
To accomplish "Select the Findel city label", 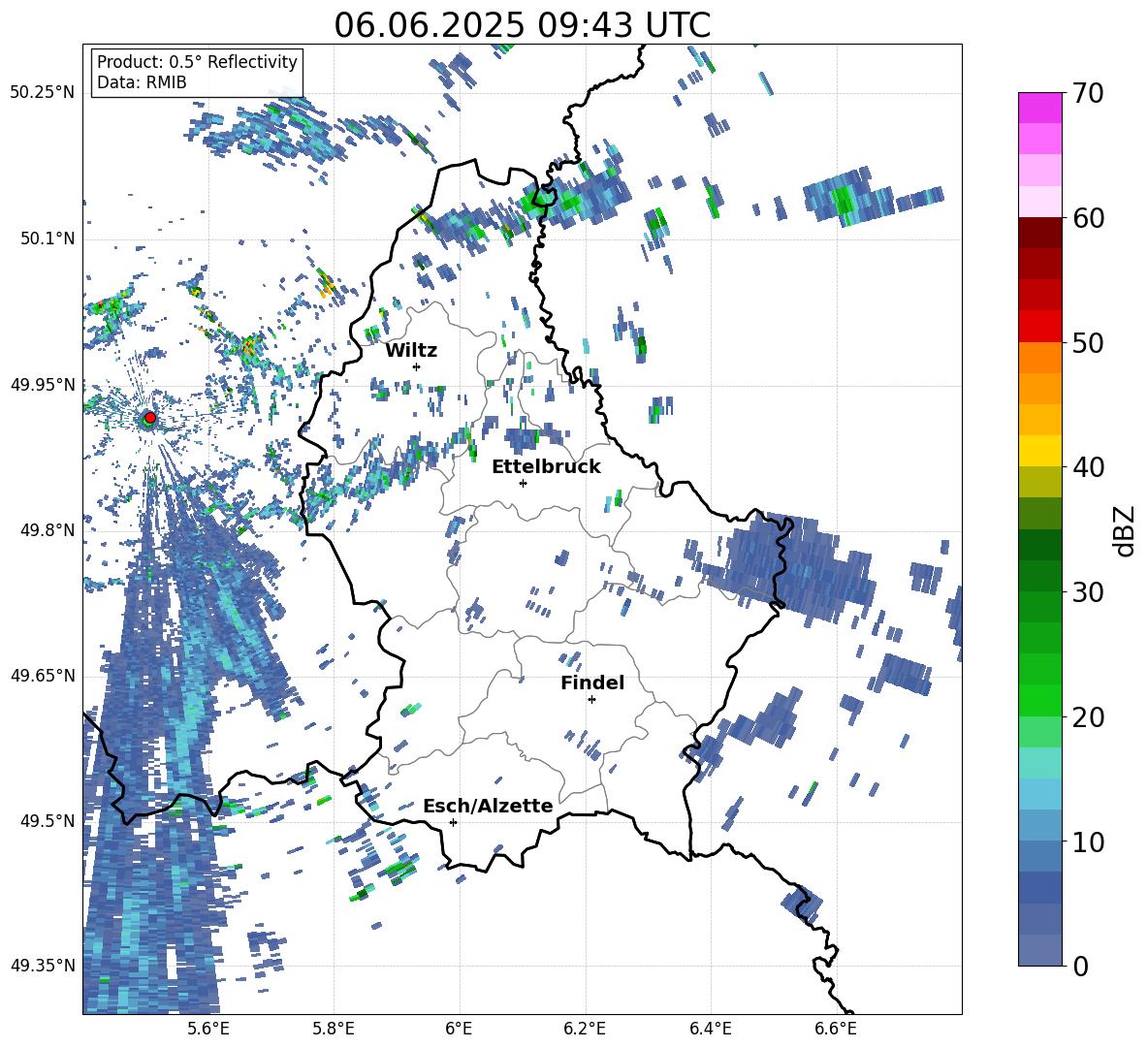I will tap(592, 683).
